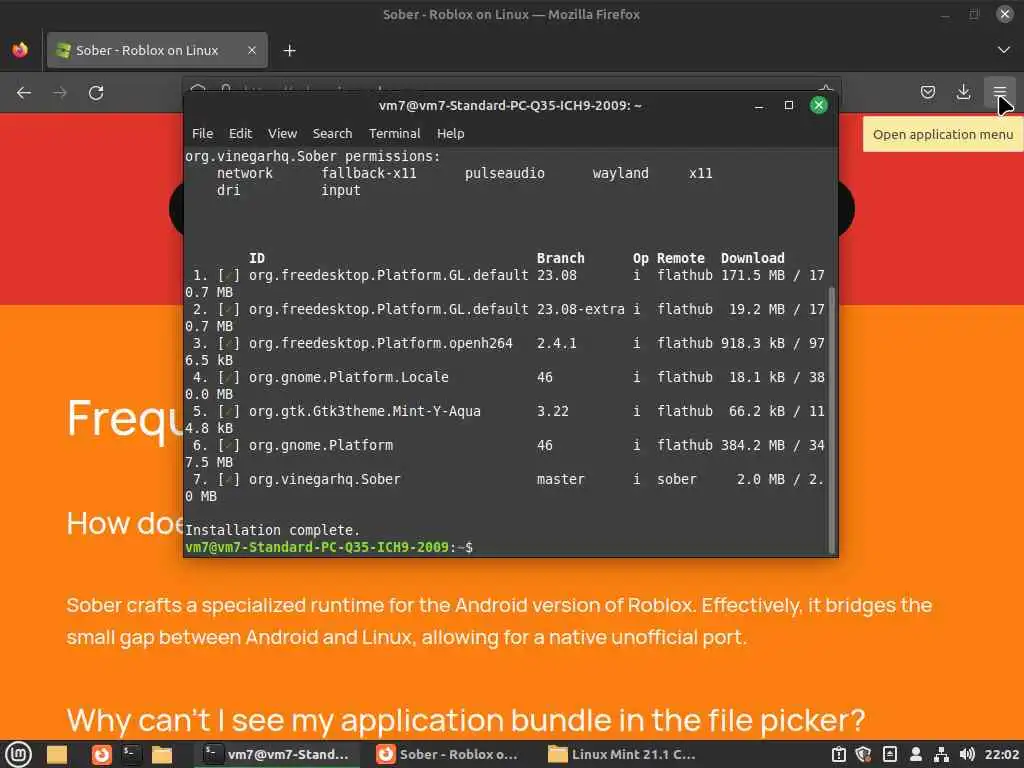Click org.vinegarhq.Sober row in terminal
This screenshot has height=768, width=1024.
point(504,479)
